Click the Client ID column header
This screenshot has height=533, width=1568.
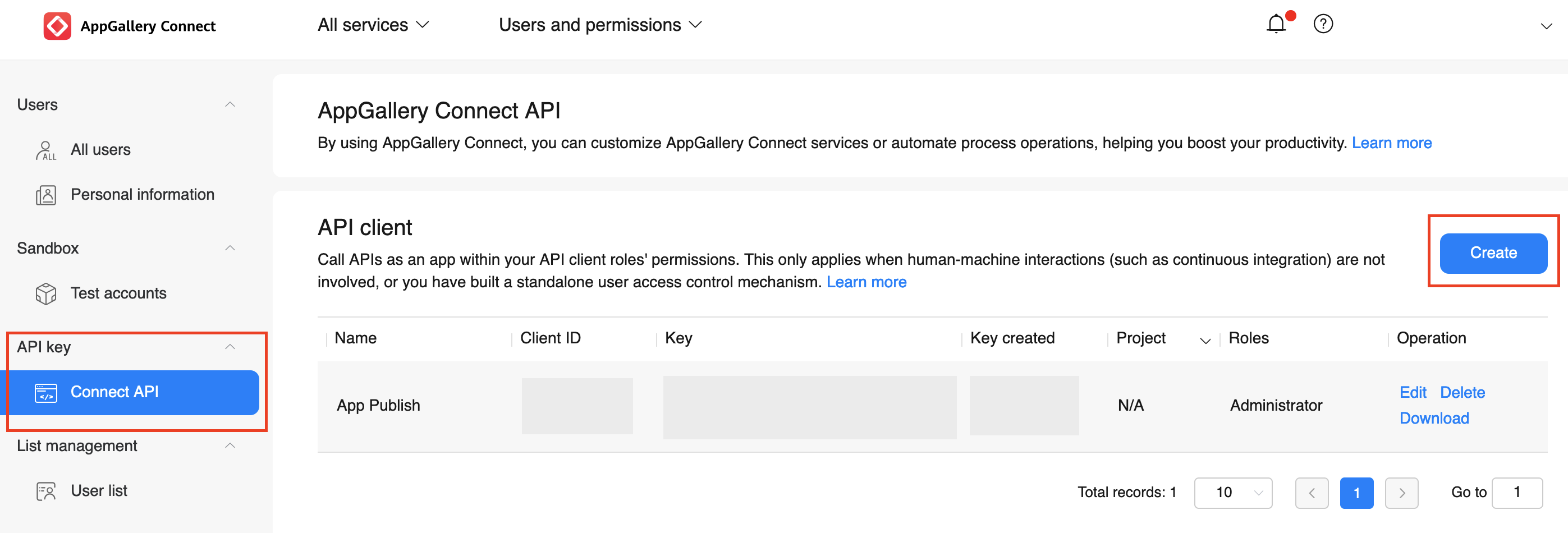[551, 338]
